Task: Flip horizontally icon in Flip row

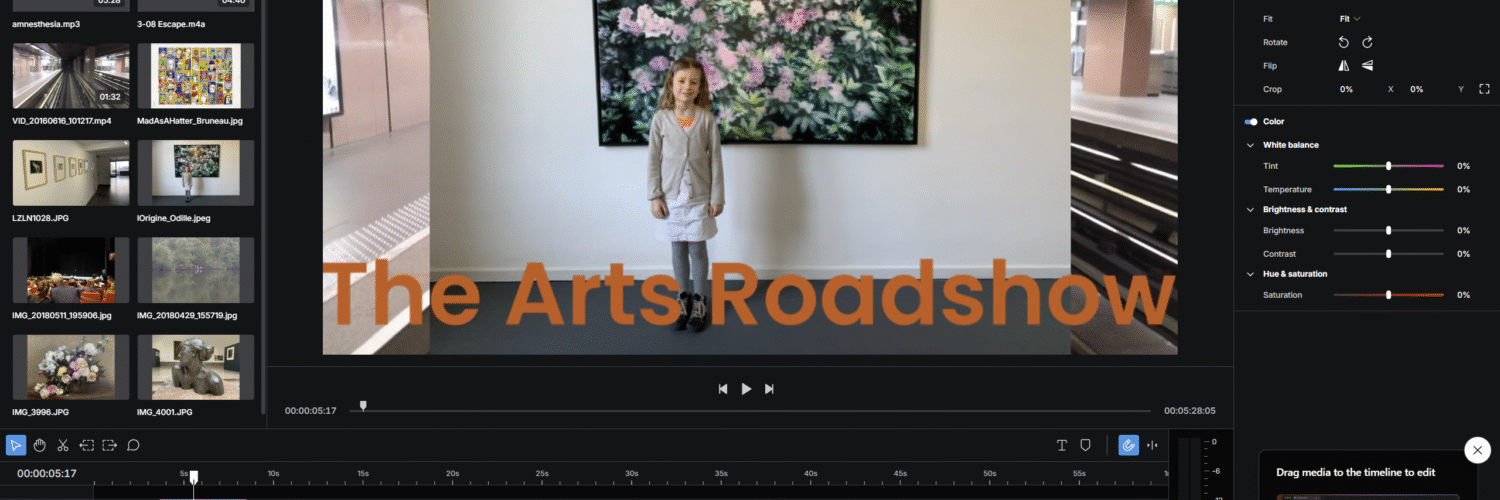Action: point(1344,66)
